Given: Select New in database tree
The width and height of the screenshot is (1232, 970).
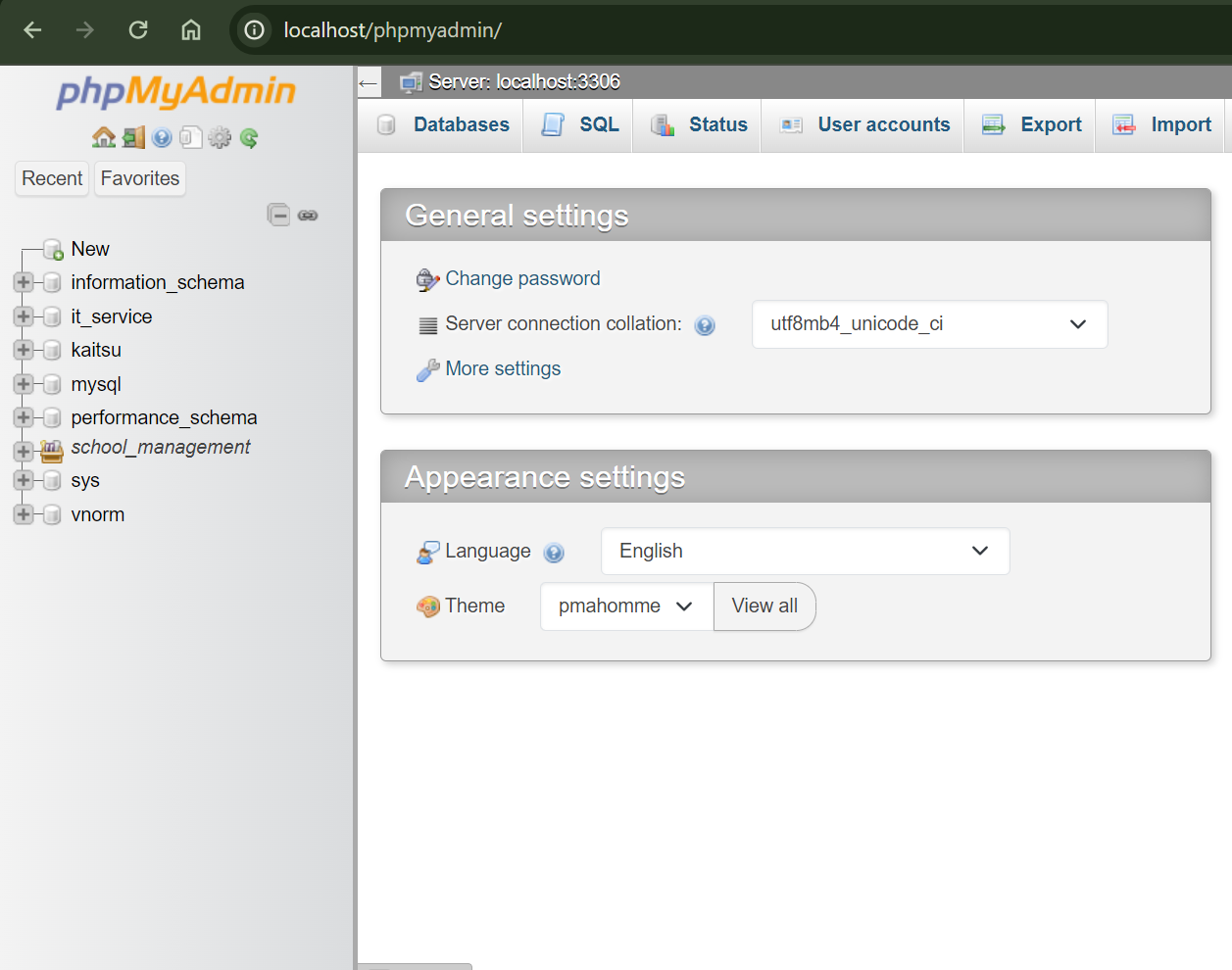Looking at the screenshot, I should pyautogui.click(x=90, y=250).
